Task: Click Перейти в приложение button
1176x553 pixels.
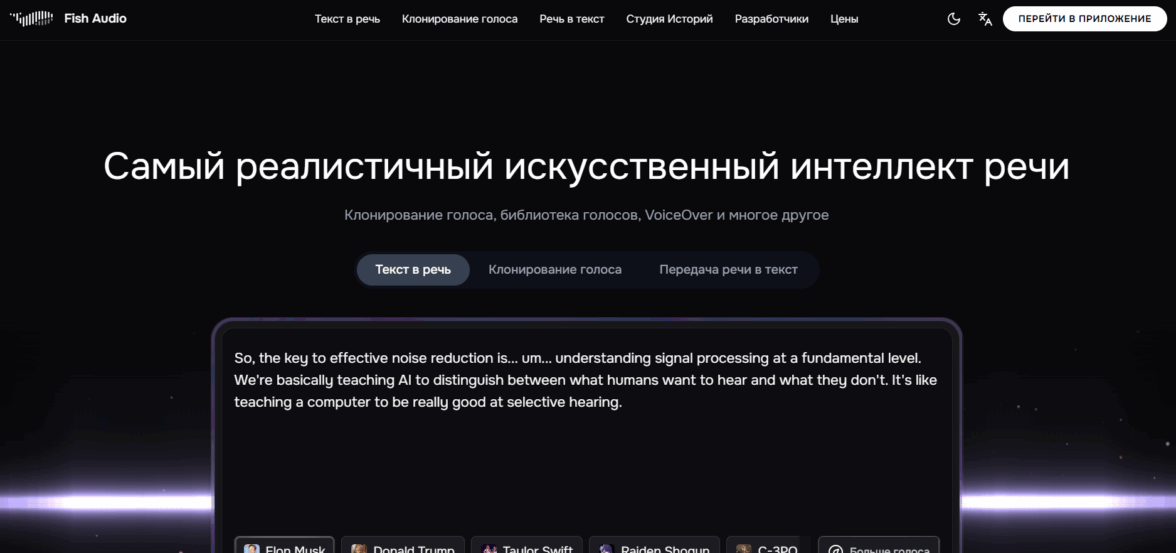Action: click(1084, 19)
